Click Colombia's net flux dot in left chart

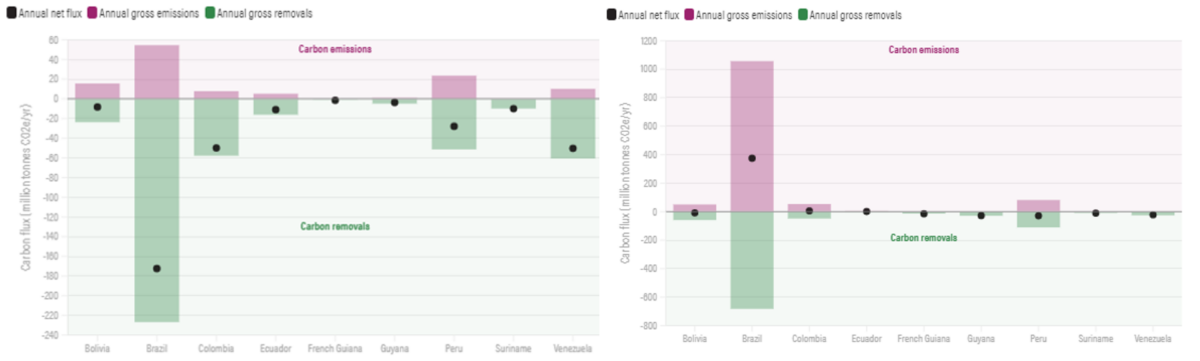tap(216, 148)
